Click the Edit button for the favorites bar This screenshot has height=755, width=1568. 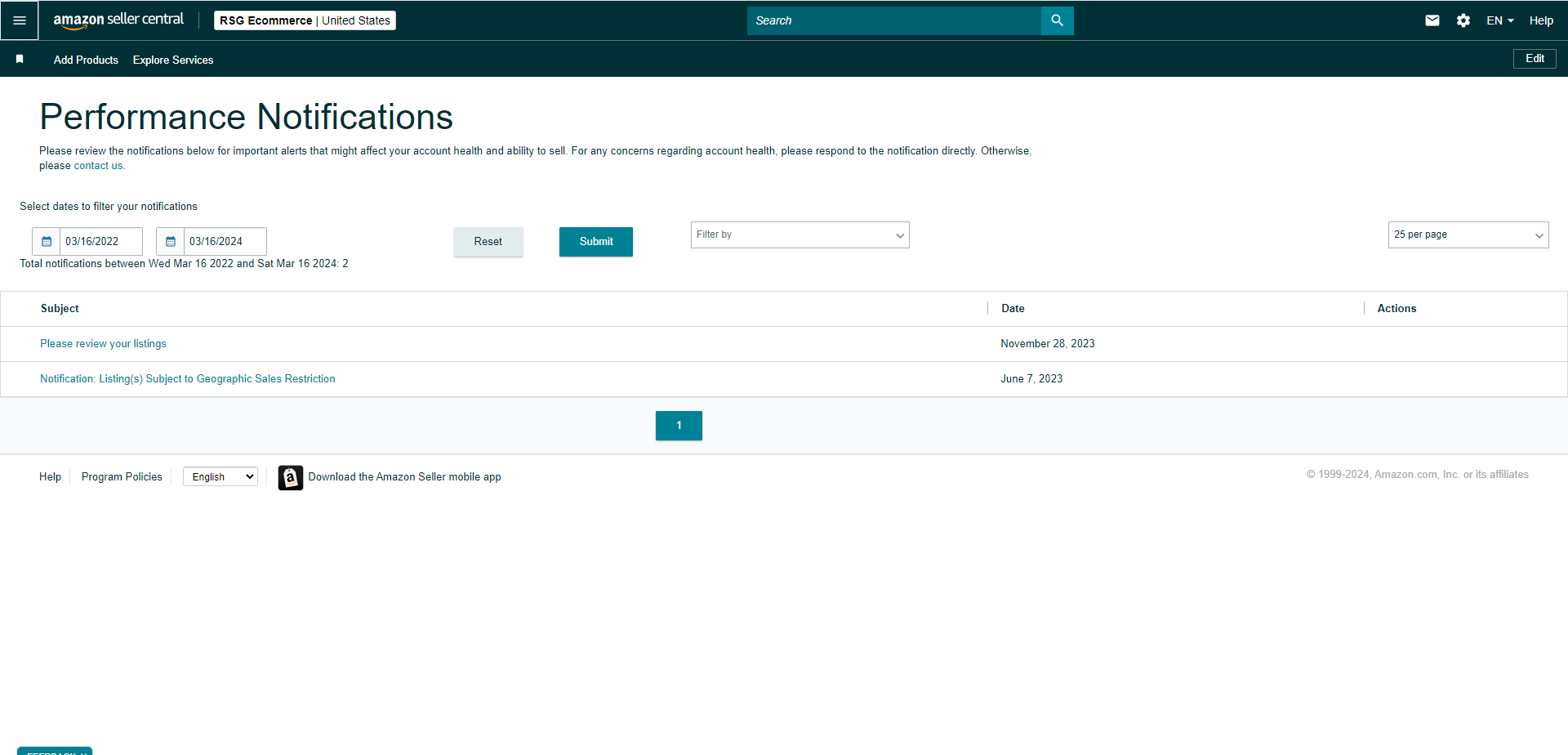coord(1535,59)
